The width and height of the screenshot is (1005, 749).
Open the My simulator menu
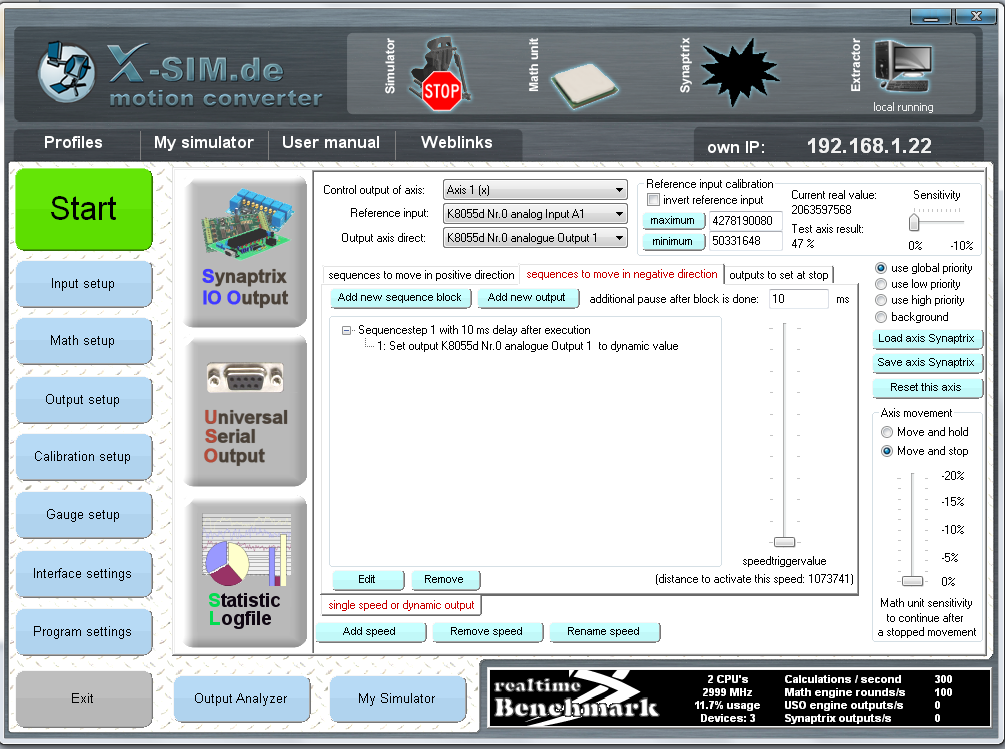[204, 143]
